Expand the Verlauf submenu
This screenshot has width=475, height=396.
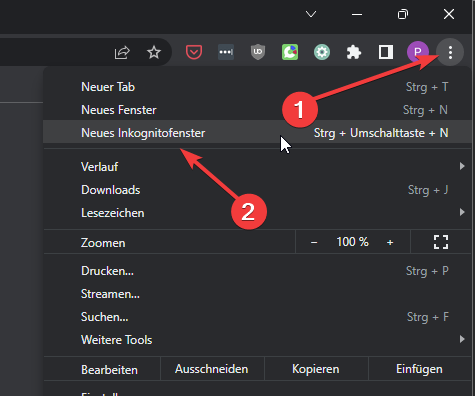(257, 166)
